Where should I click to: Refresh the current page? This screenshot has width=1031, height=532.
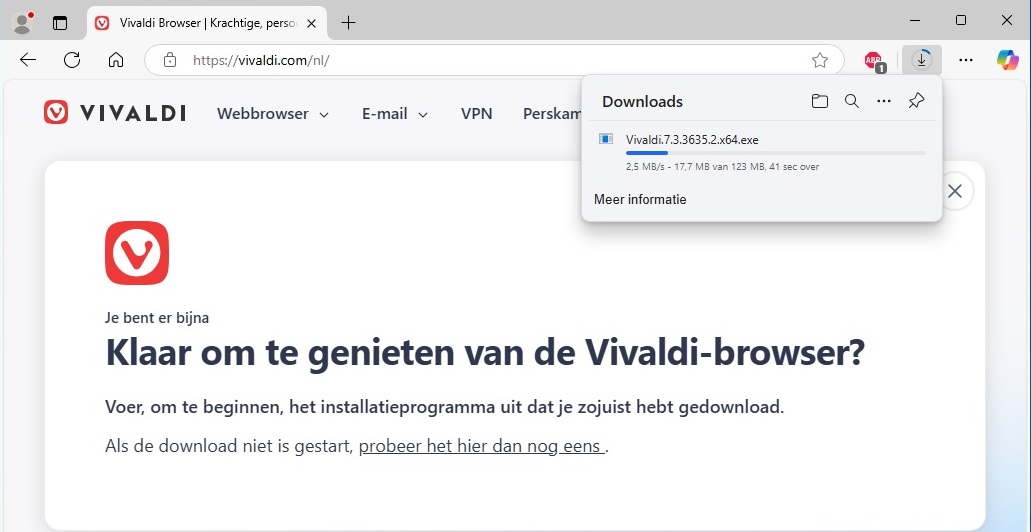[72, 60]
